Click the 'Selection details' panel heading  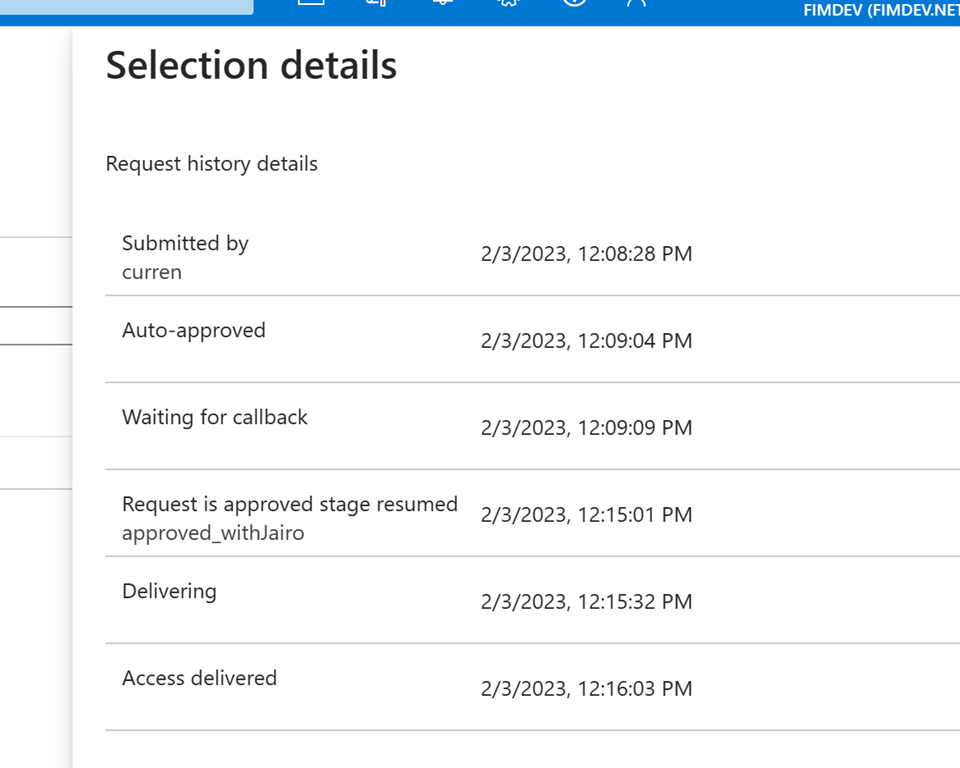coord(251,66)
